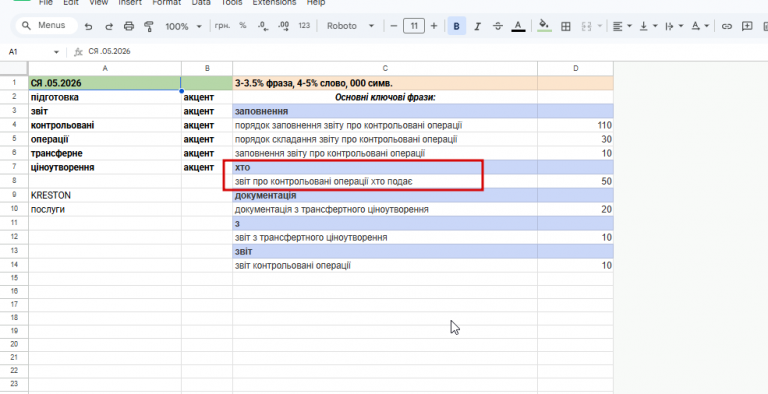This screenshot has height=394, width=768.
Task: Open the View menu
Action: [x=98, y=2]
